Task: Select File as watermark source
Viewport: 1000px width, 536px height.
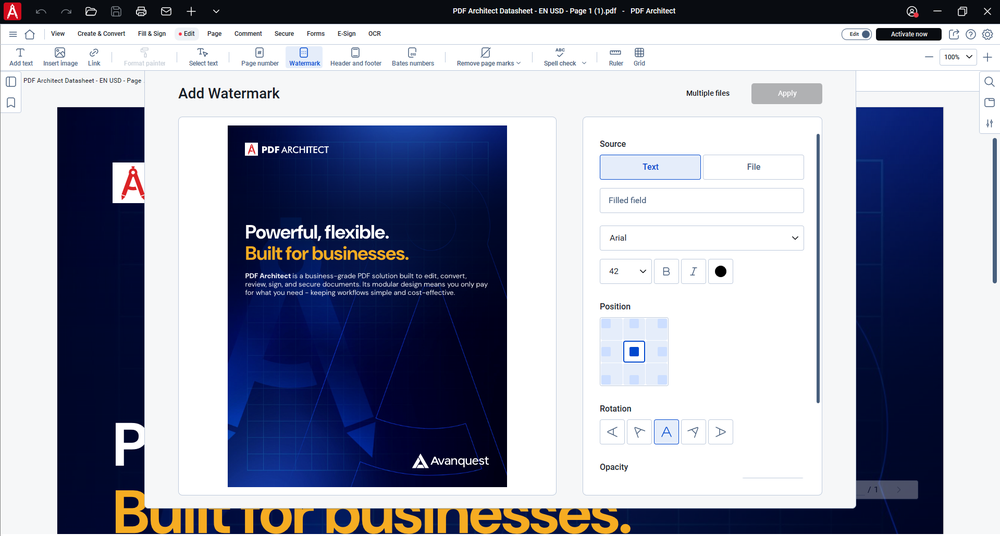Action: click(753, 167)
